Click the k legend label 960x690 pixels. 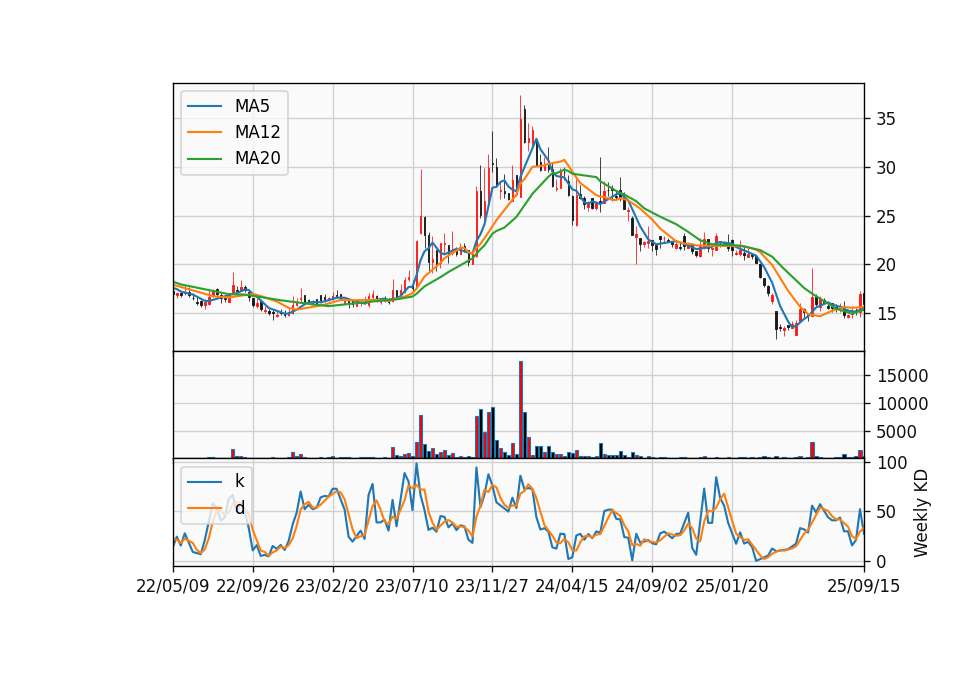(x=239, y=481)
